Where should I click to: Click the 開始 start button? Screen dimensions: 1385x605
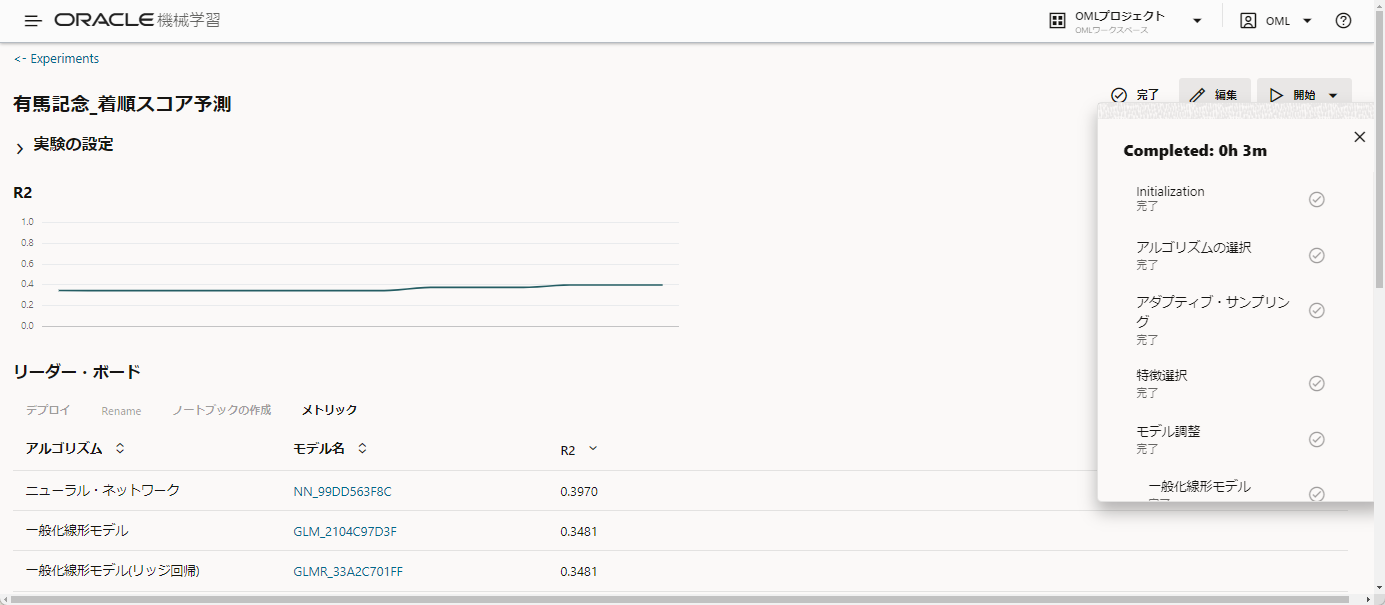[1292, 95]
